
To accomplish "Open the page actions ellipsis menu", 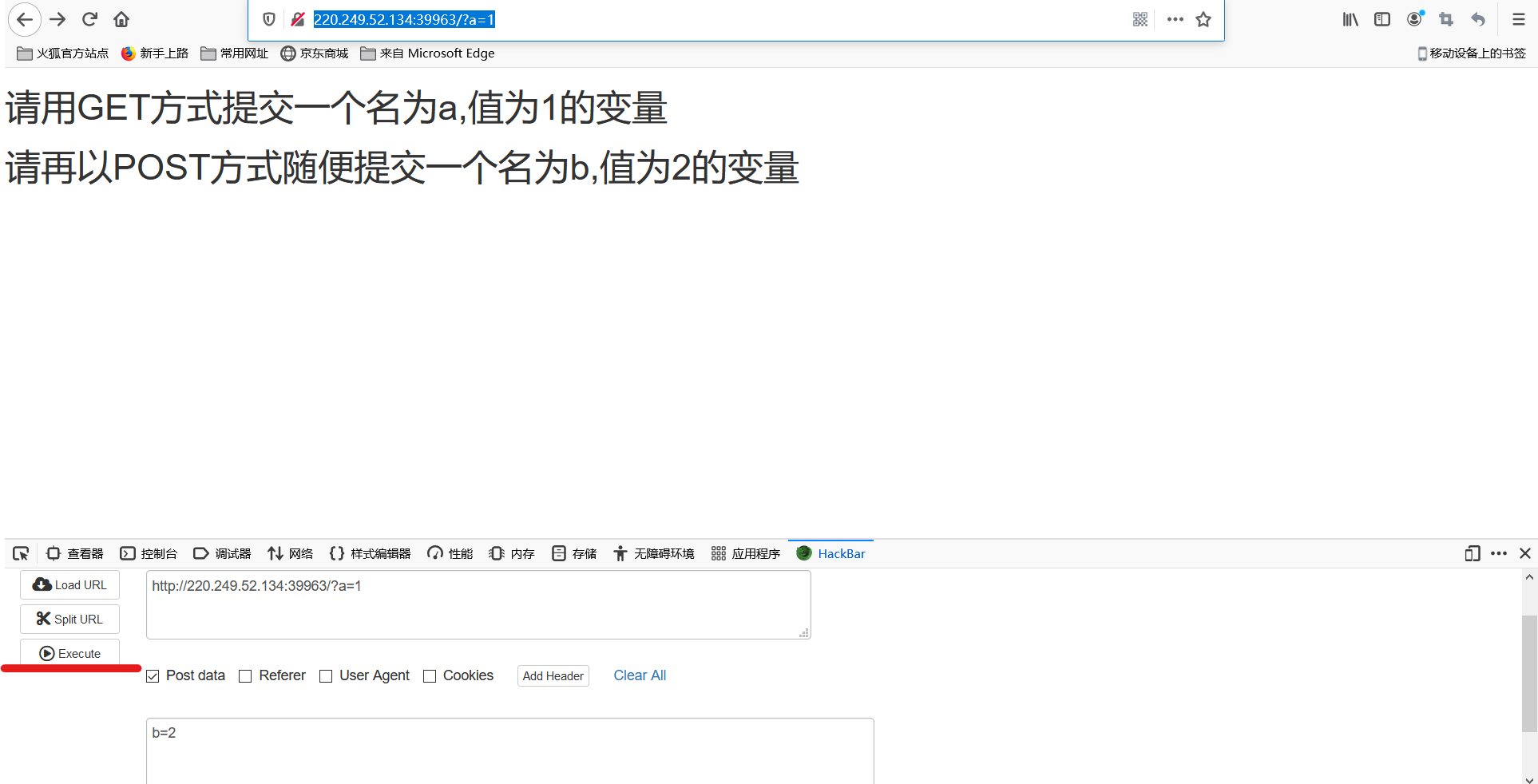I will [1175, 19].
